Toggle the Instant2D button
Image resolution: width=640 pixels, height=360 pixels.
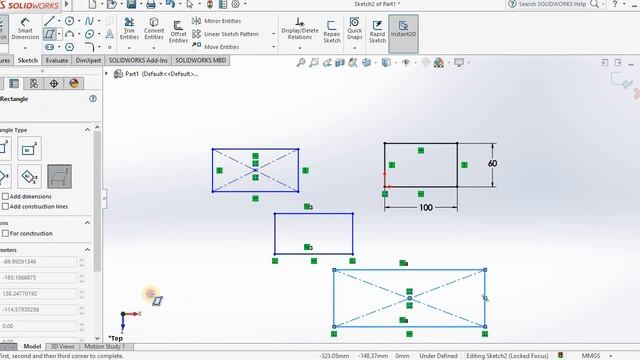(403, 34)
